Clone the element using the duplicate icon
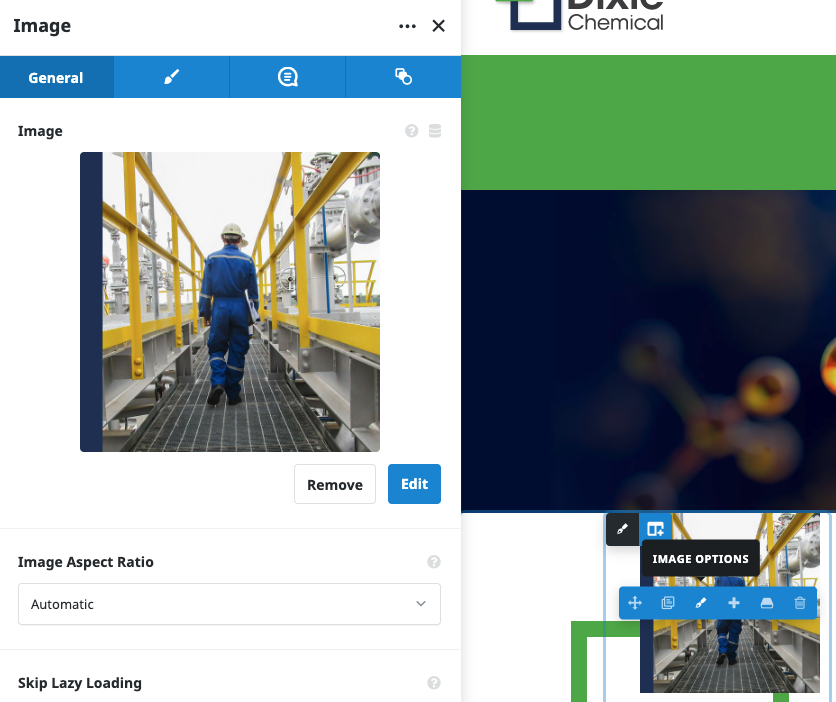This screenshot has width=836, height=702. coord(668,603)
